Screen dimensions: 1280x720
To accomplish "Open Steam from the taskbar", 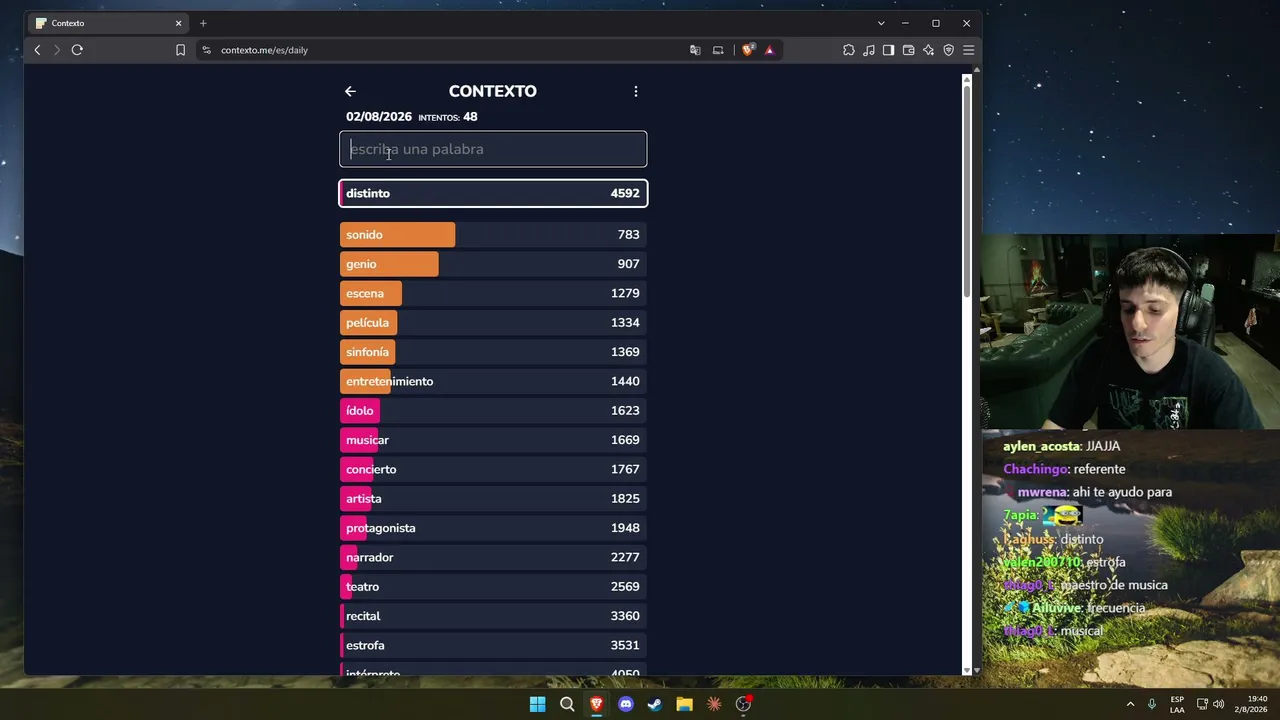I will [x=655, y=704].
